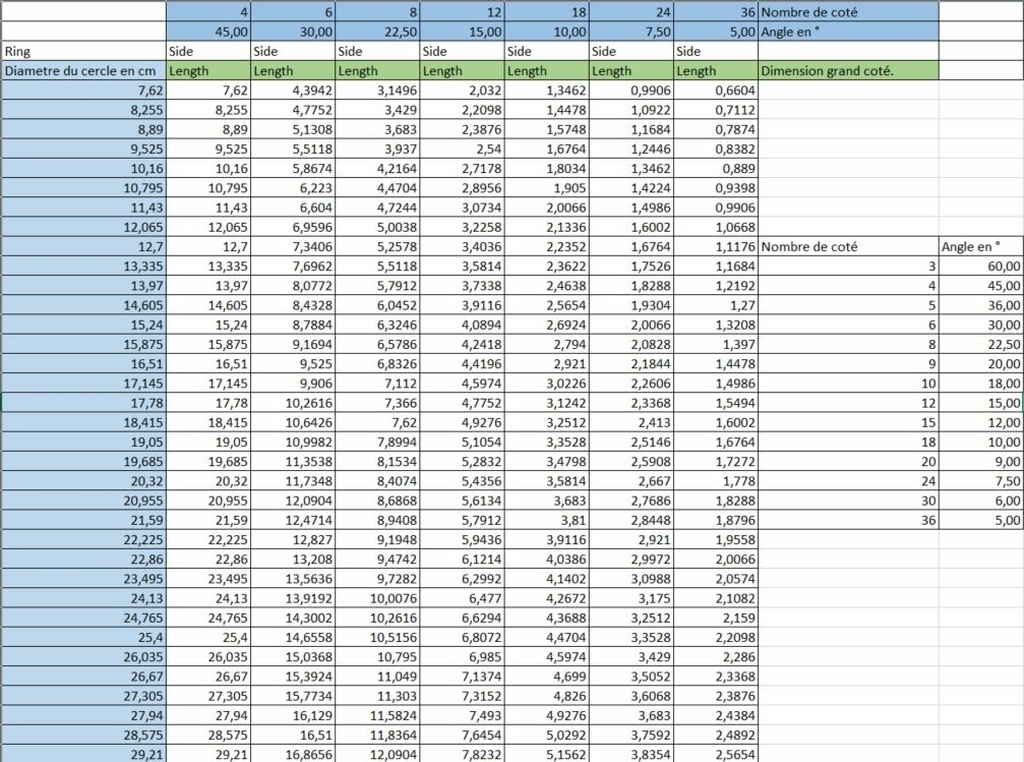
Task: Select the cell with value 0,7874
Action: click(x=716, y=129)
